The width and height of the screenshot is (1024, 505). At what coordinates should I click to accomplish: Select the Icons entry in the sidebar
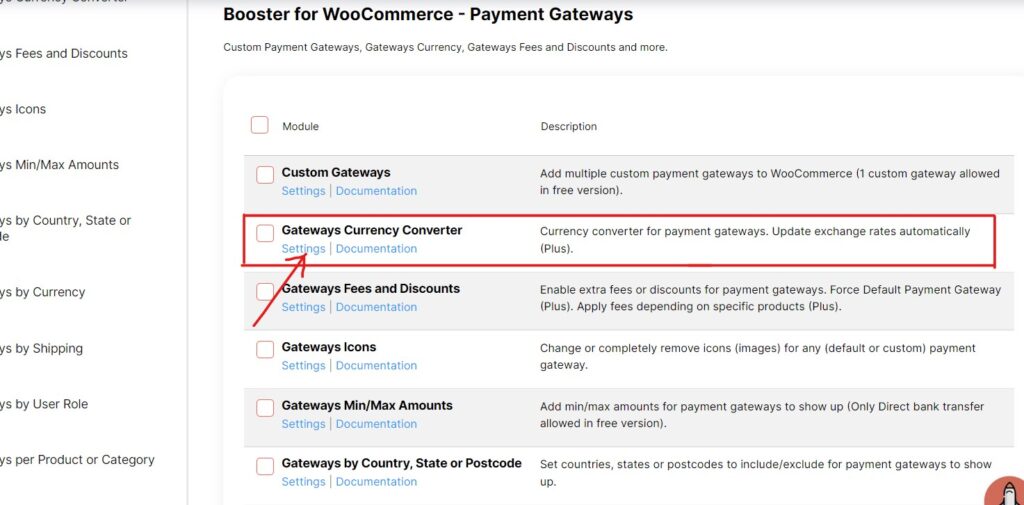[x=24, y=109]
